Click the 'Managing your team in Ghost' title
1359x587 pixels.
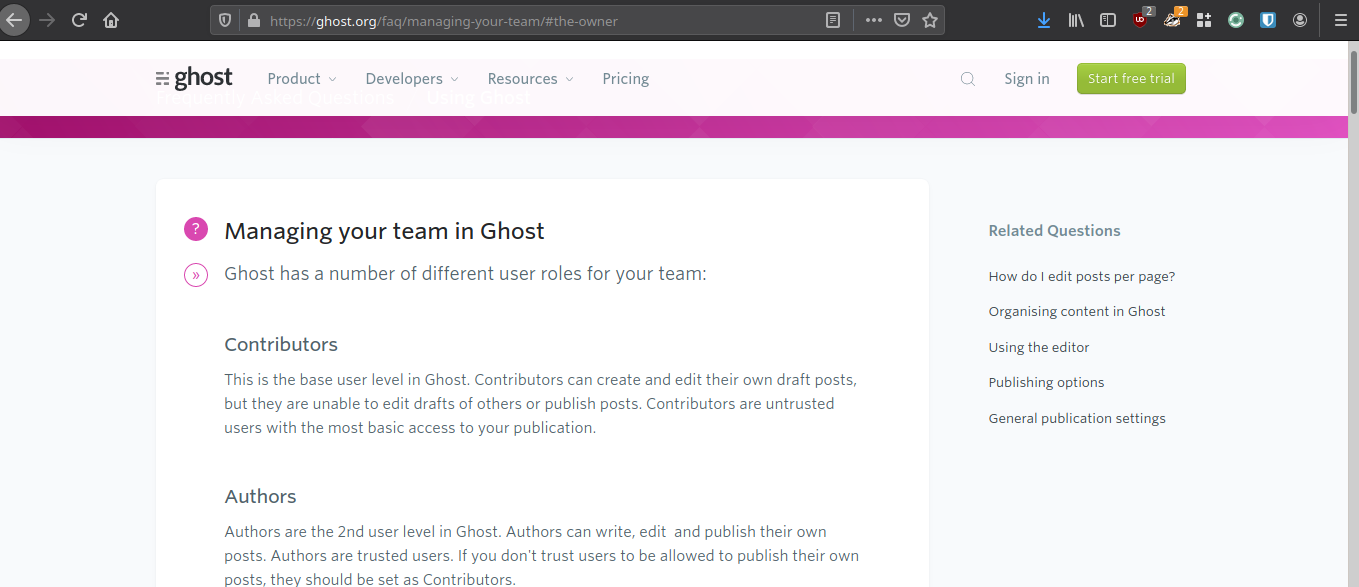[x=384, y=231]
